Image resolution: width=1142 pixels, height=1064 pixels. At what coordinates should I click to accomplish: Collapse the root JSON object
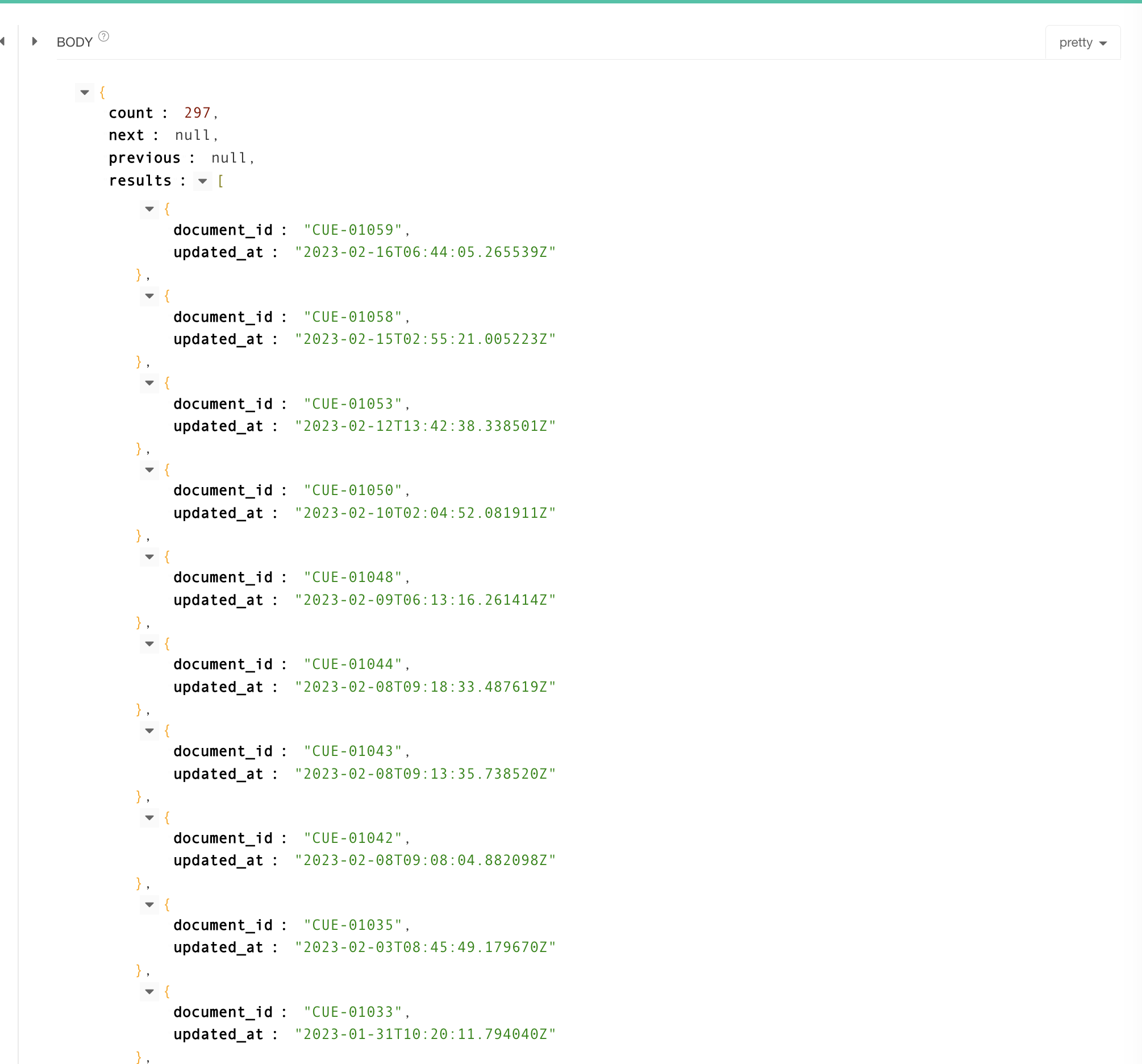point(84,93)
